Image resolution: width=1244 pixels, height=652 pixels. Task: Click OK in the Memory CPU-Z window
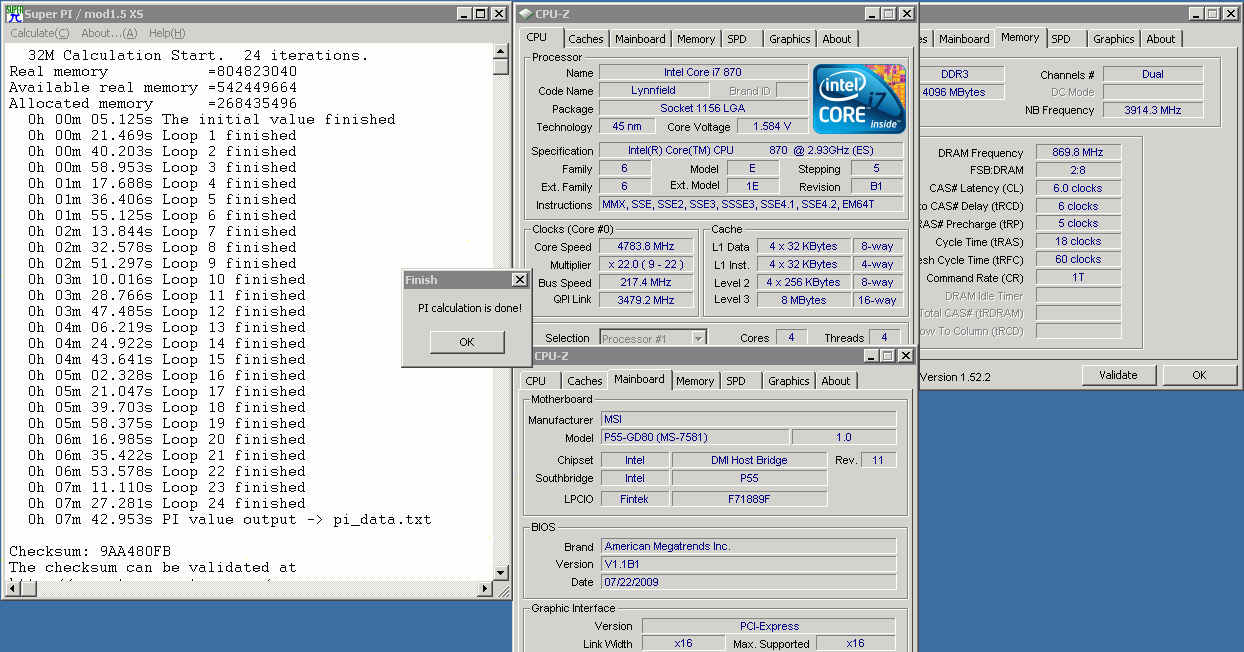point(1199,375)
